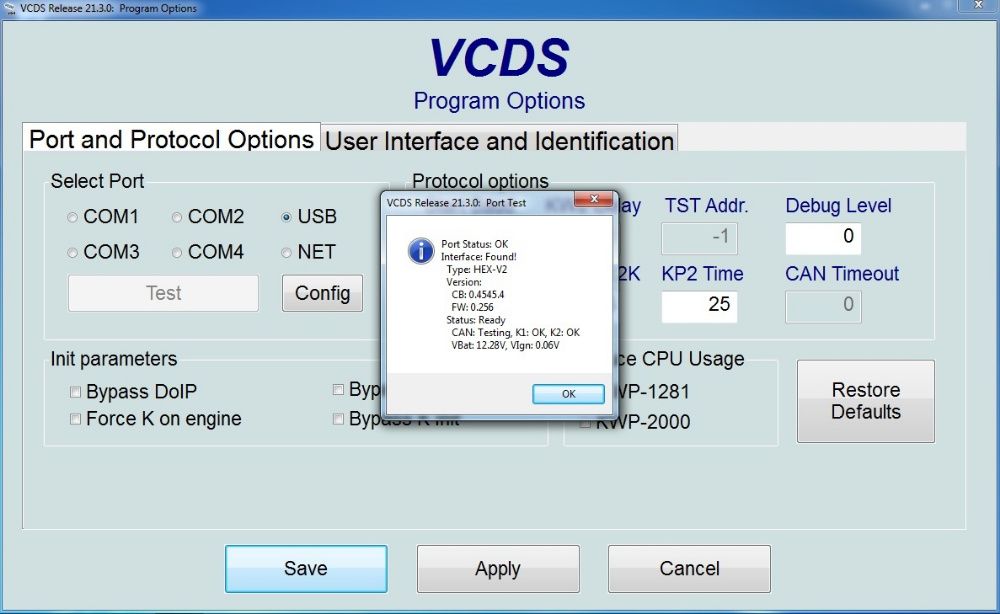Click the Debug Level label
The height and width of the screenshot is (614, 1000).
click(x=838, y=205)
